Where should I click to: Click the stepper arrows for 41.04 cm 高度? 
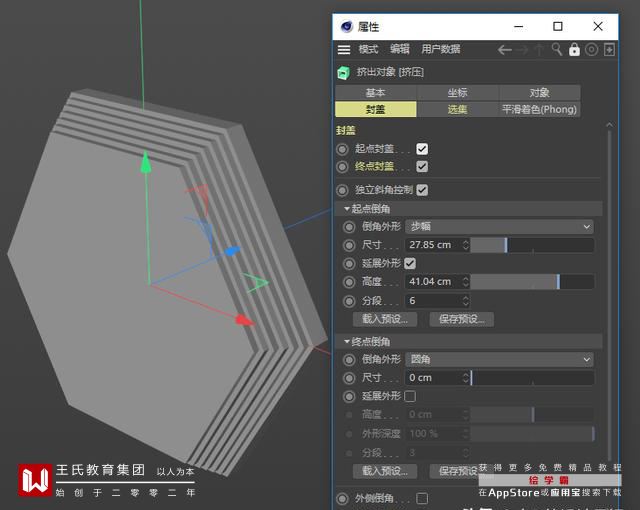[x=466, y=282]
